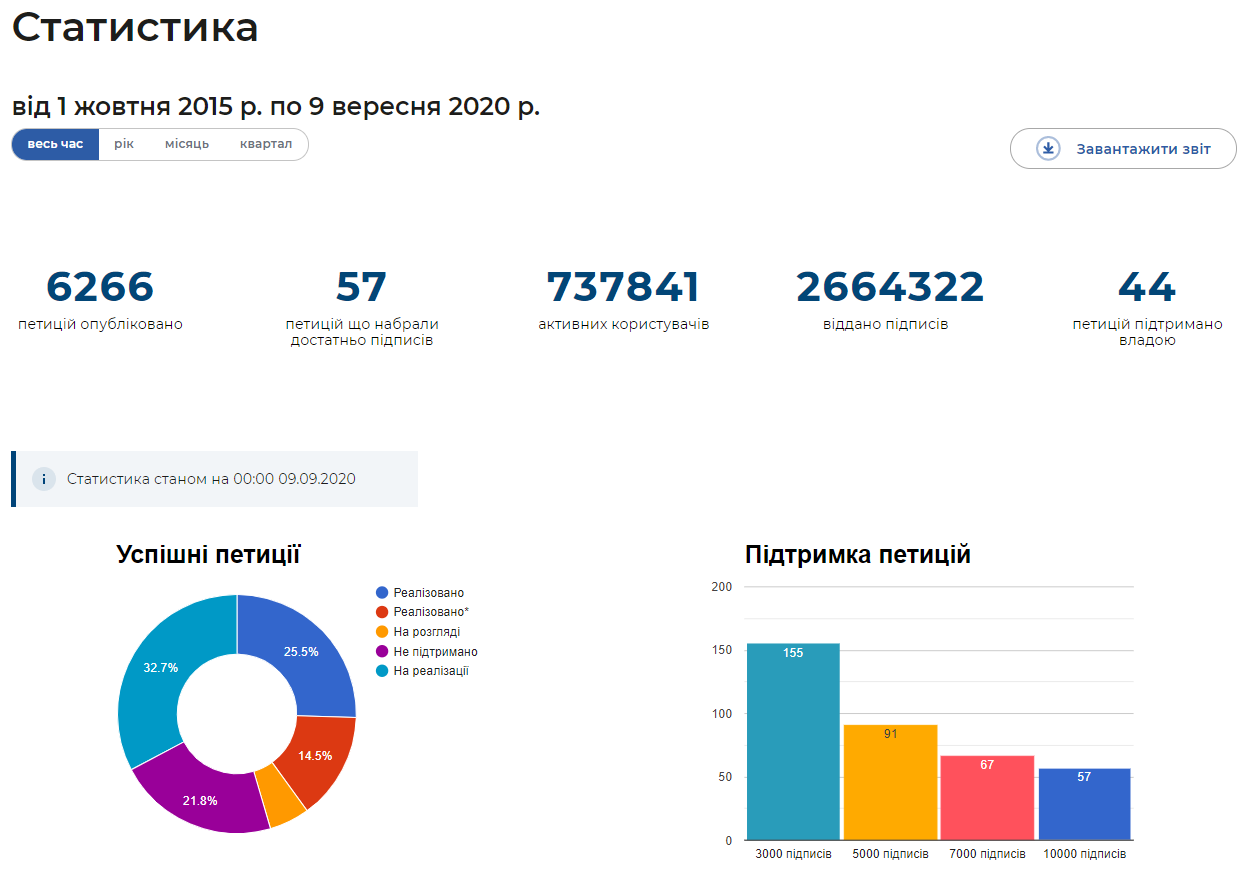Screen dimensions: 1244x870
Task: Click the blue 'Реалізовано' legend dot
Action: 382,593
